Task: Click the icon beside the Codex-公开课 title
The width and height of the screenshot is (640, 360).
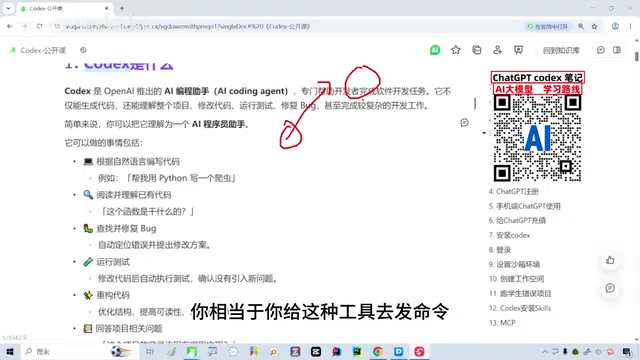Action: 83,50
